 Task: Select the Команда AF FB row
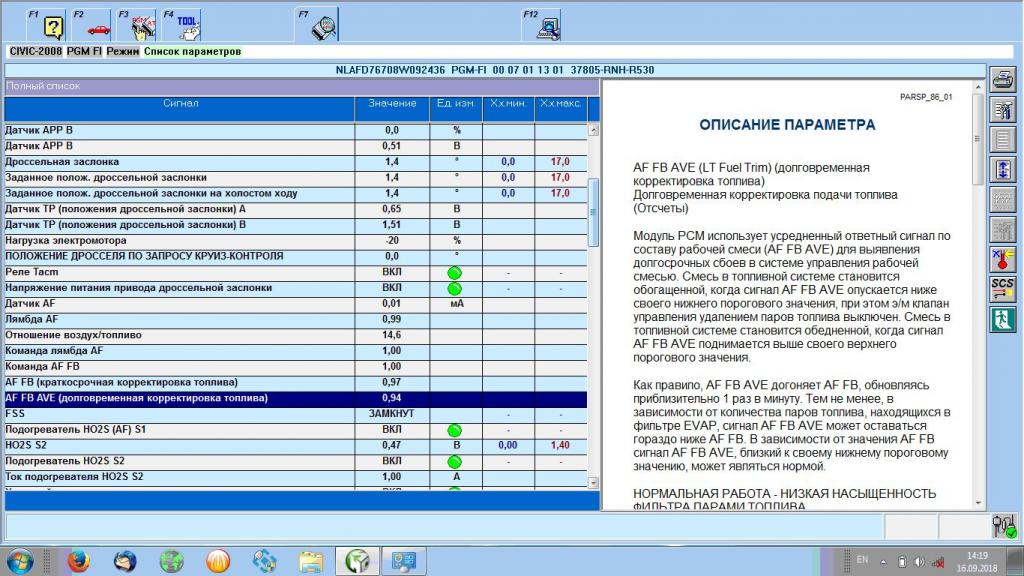296,366
